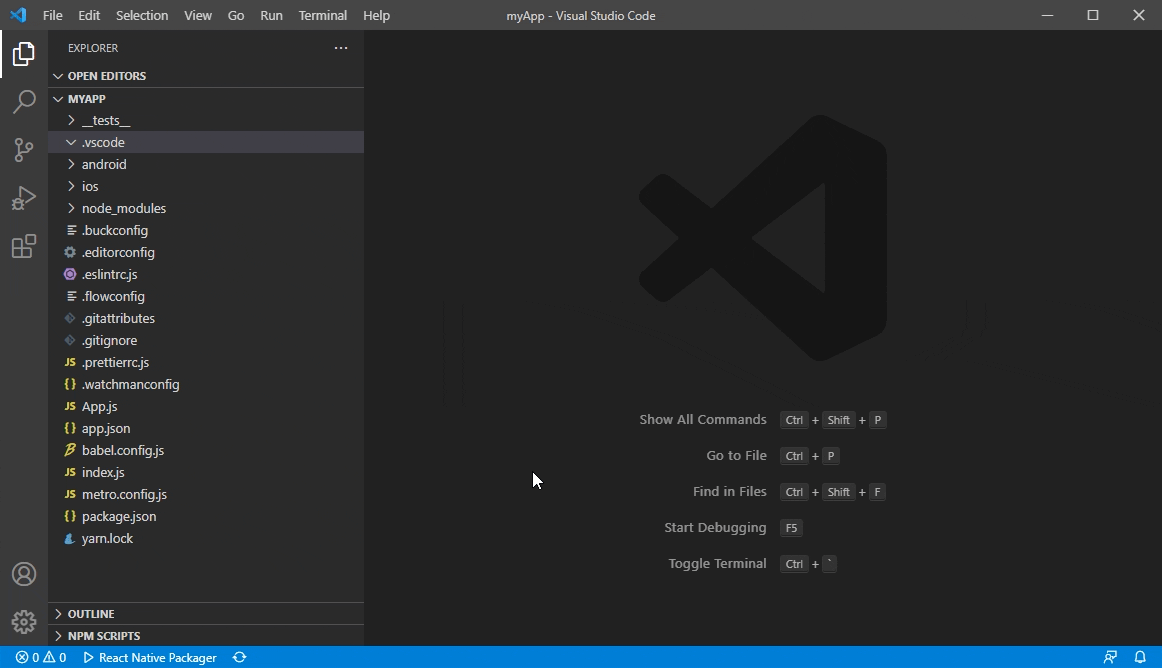This screenshot has width=1162, height=668.
Task: Collapse the .vscode folder
Action: 102,141
